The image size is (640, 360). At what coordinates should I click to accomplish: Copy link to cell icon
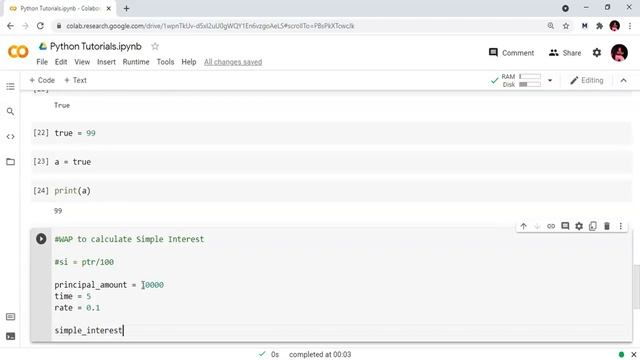point(551,226)
